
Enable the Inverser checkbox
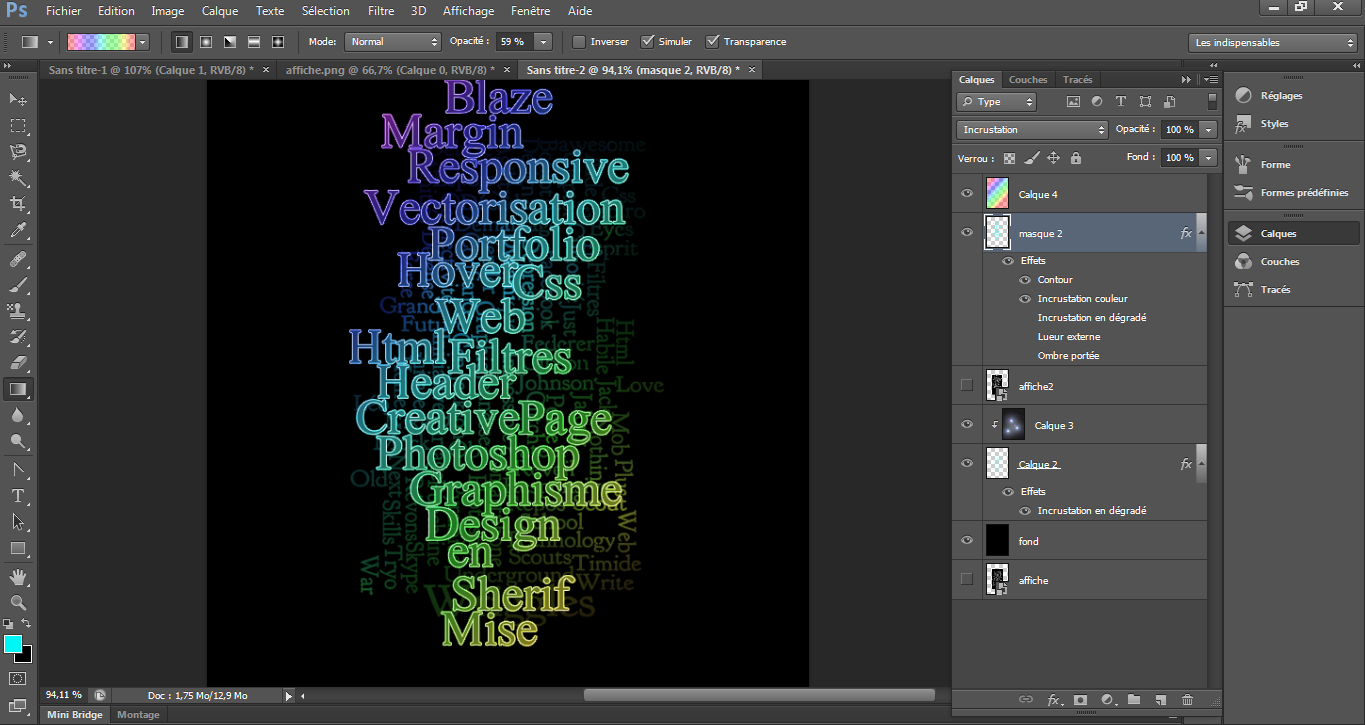579,42
